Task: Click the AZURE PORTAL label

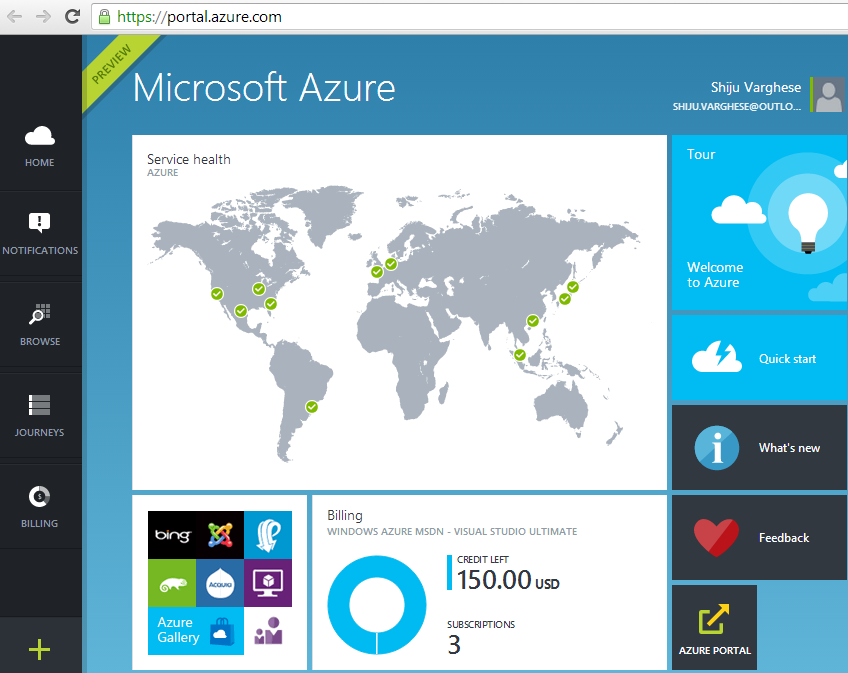Action: tap(714, 651)
